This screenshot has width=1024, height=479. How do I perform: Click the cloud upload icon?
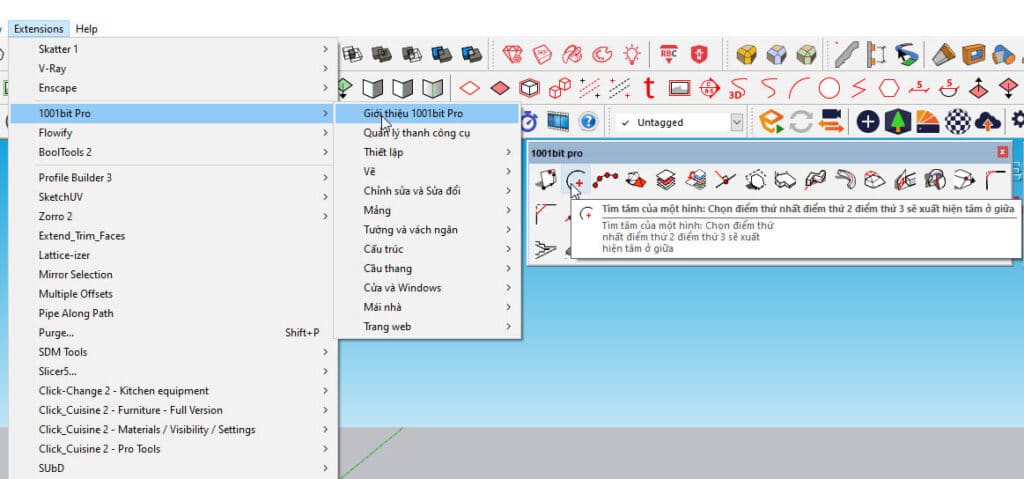(988, 121)
